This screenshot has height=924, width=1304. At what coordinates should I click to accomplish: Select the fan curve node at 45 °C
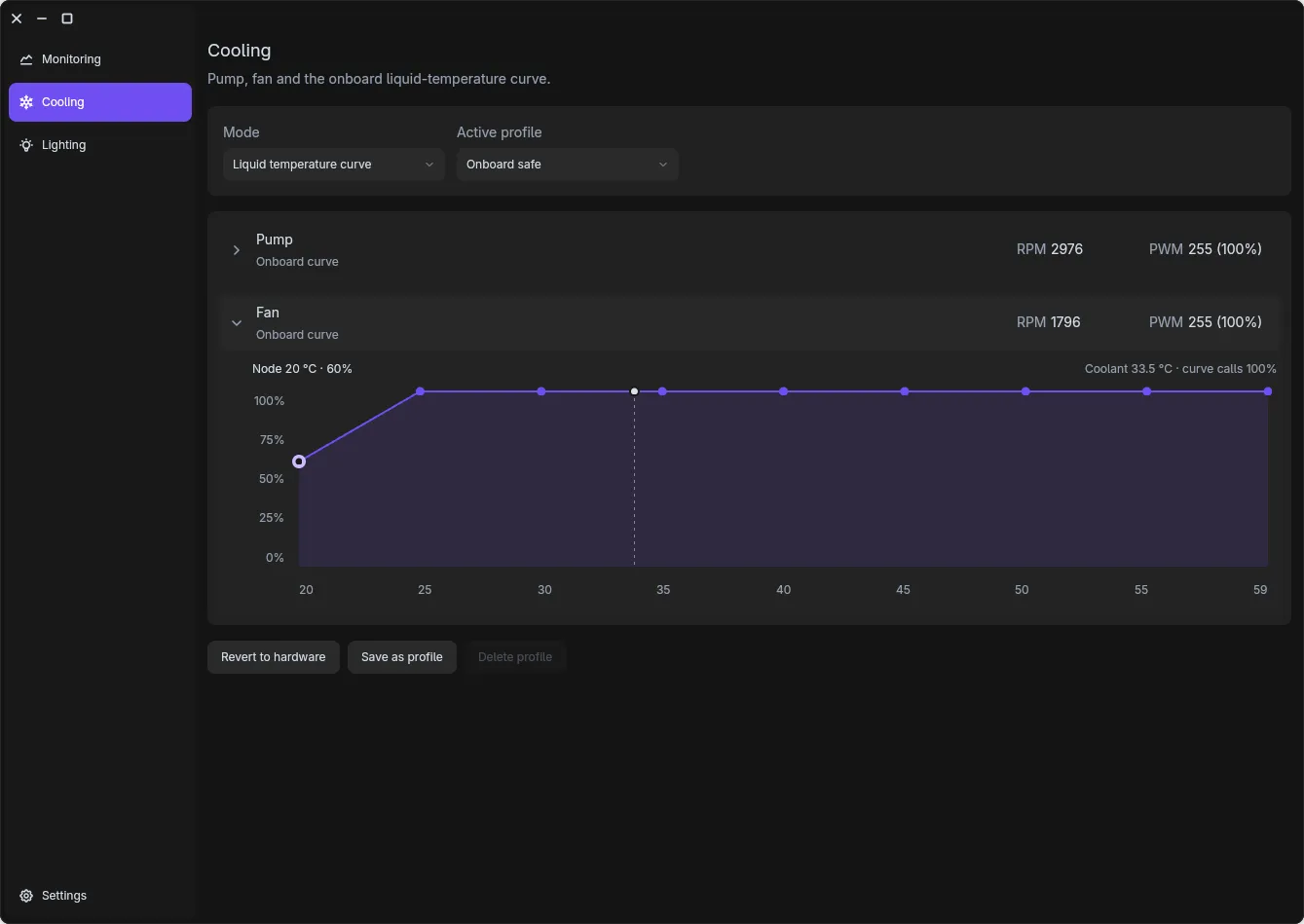click(905, 391)
